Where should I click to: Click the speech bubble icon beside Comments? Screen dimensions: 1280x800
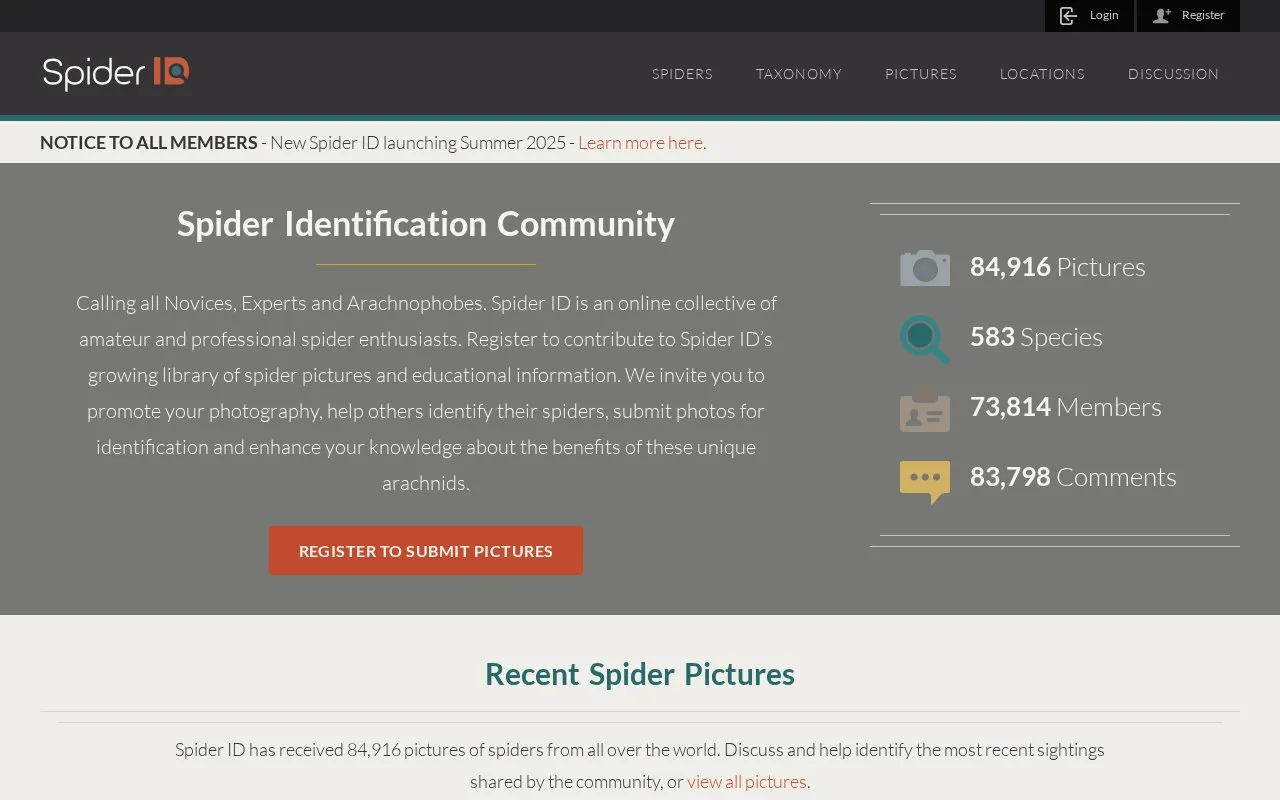925,482
